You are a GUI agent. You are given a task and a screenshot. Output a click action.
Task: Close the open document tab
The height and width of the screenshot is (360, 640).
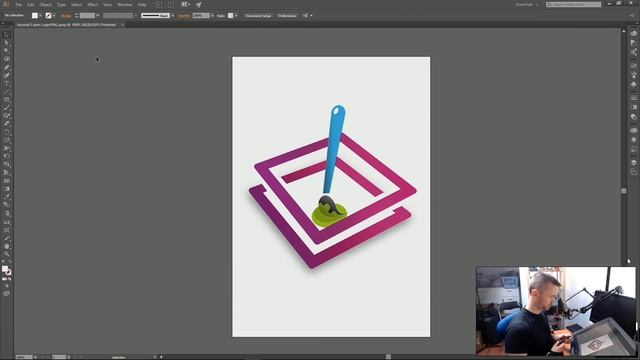[122, 25]
